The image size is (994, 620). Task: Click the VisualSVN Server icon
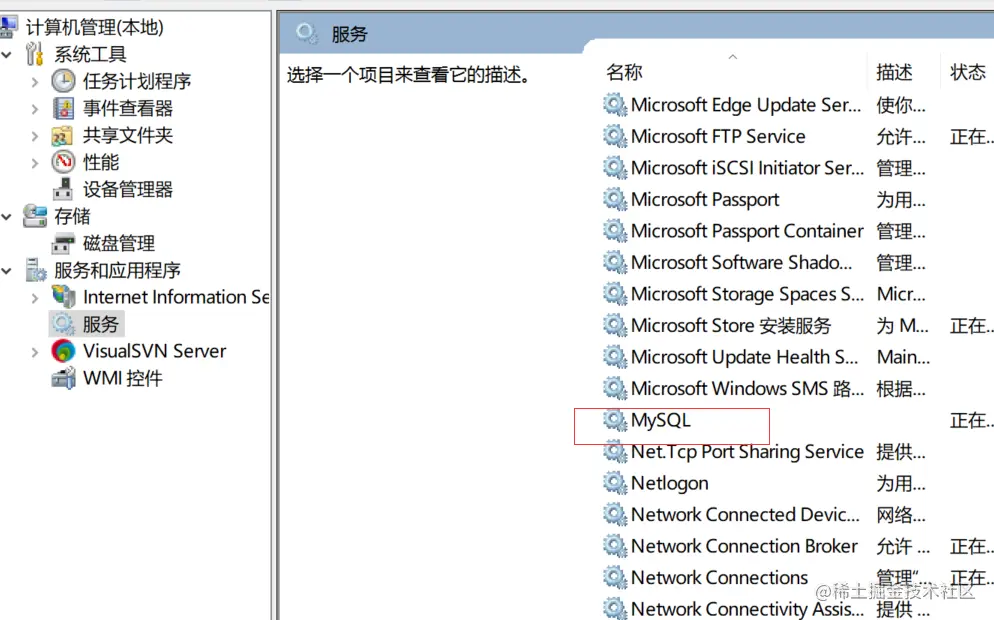point(63,351)
